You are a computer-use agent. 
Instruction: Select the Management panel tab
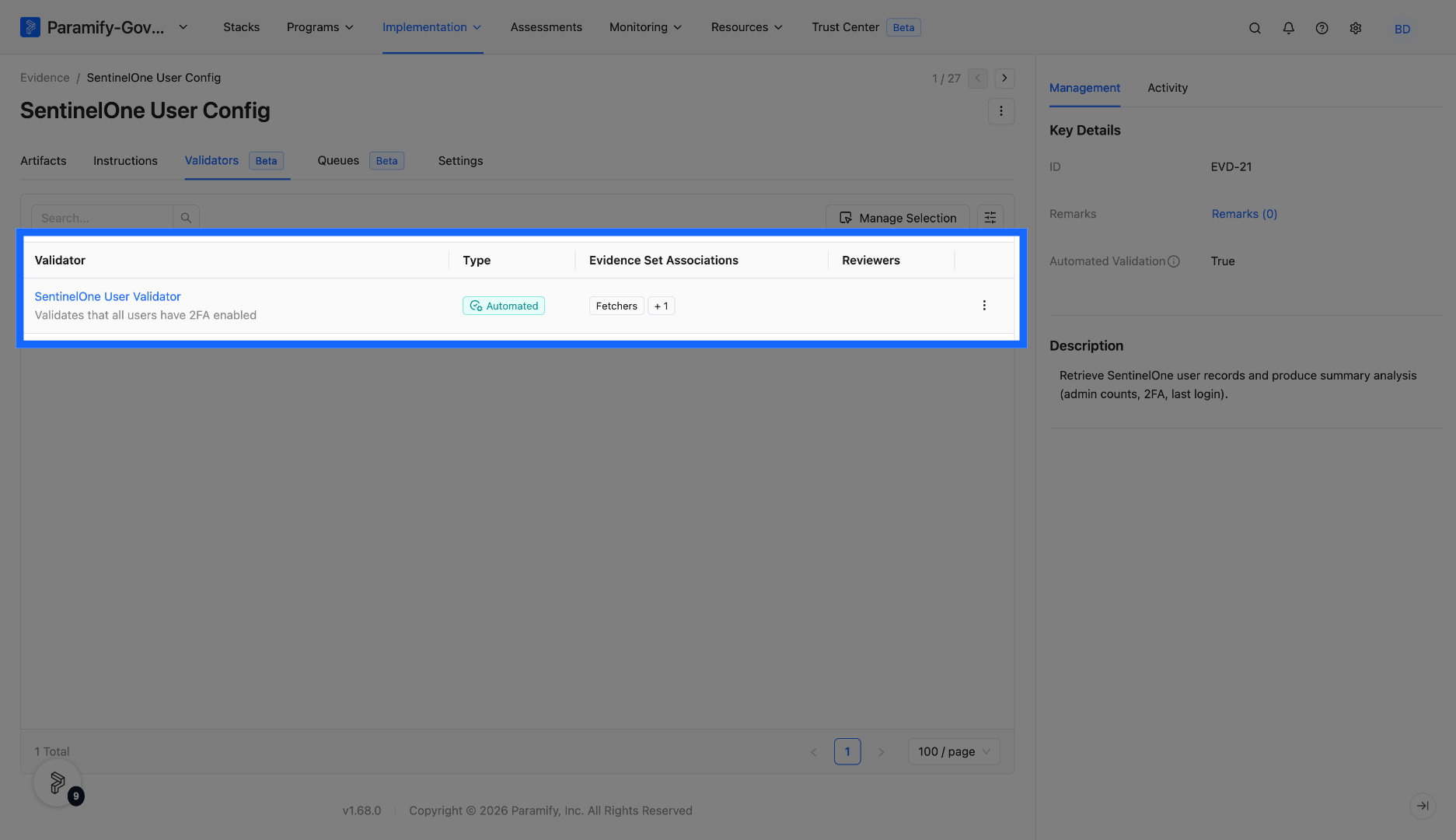(x=1084, y=88)
